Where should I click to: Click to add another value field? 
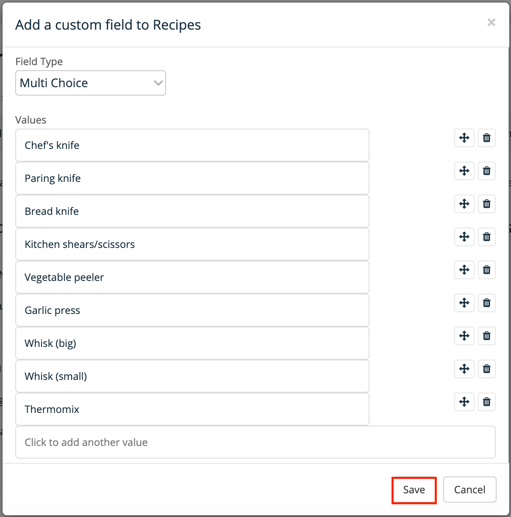255,442
